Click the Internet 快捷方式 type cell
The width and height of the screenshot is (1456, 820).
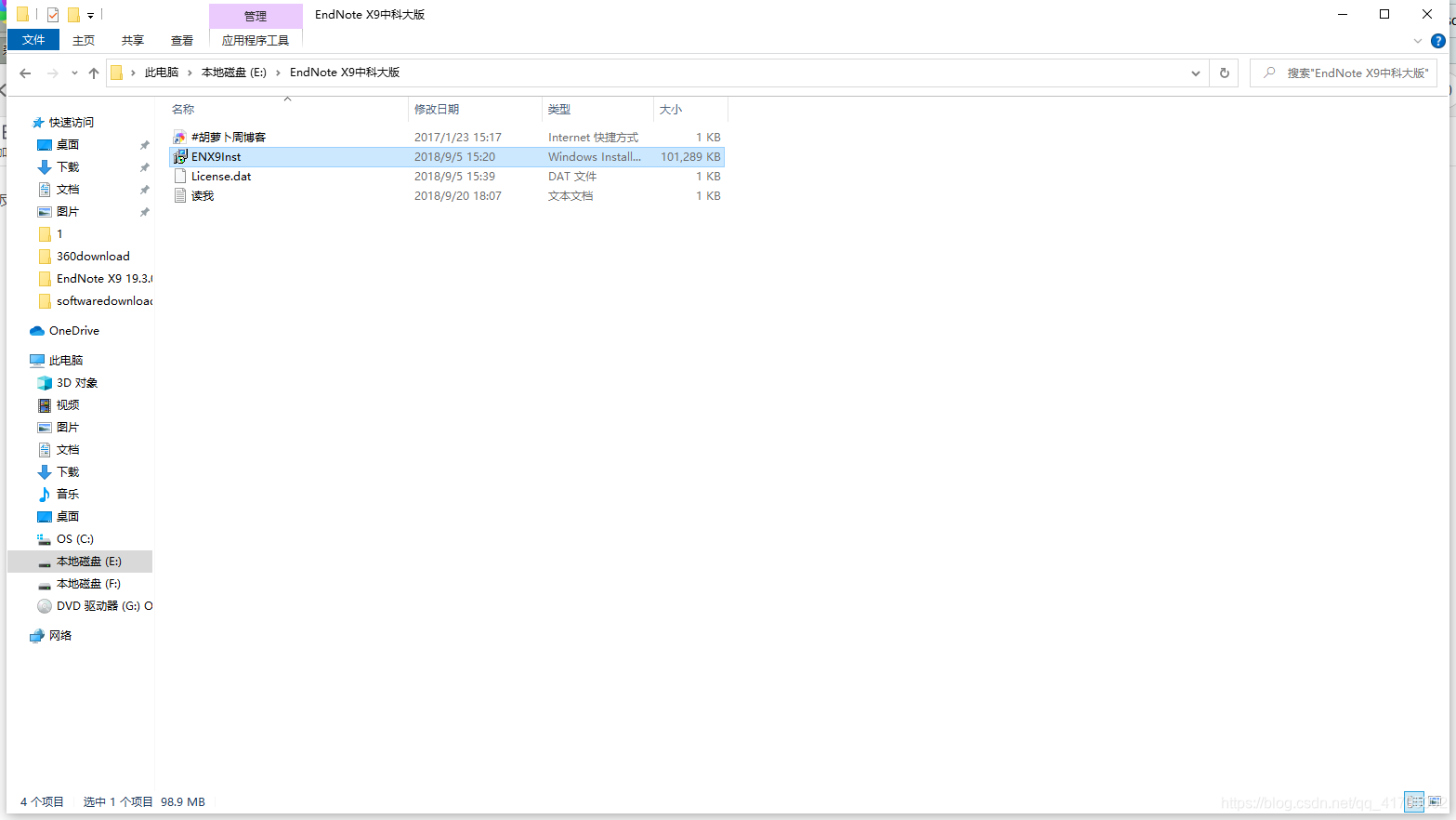[x=593, y=138]
